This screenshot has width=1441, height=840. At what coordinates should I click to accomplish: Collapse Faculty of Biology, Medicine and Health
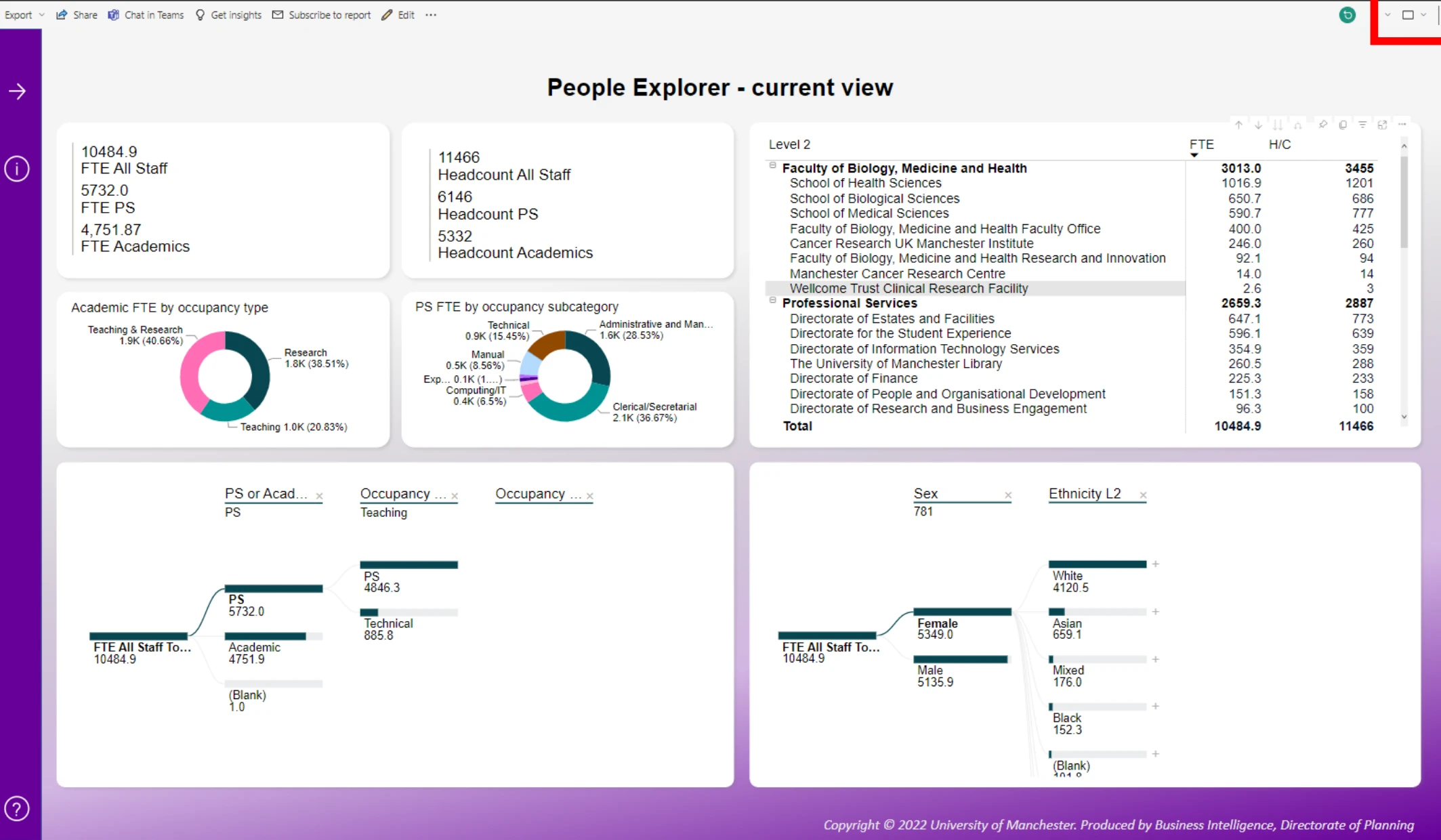coord(772,165)
